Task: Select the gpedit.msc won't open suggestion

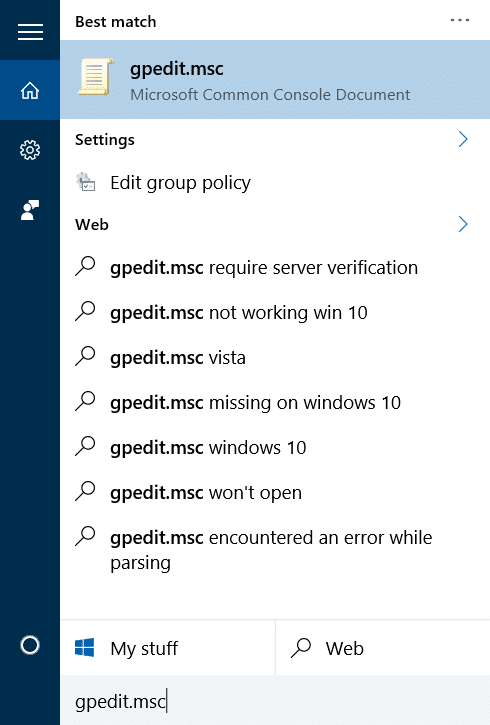Action: (275, 492)
